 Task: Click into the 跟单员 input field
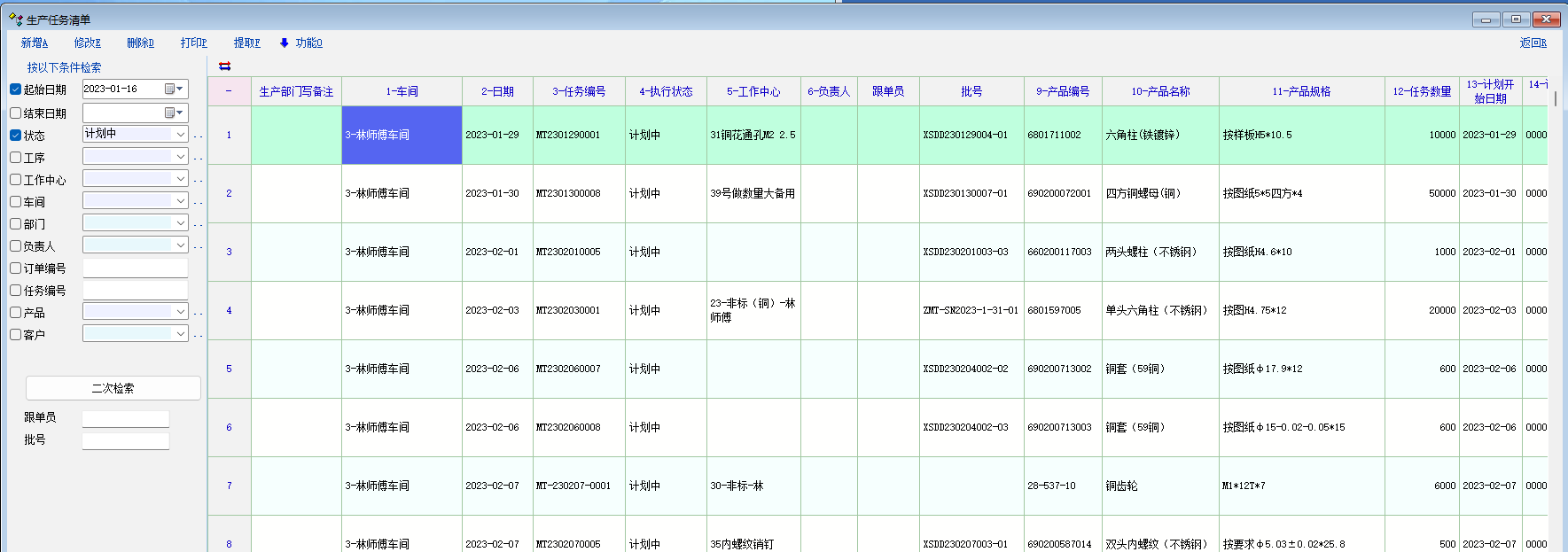tap(126, 418)
